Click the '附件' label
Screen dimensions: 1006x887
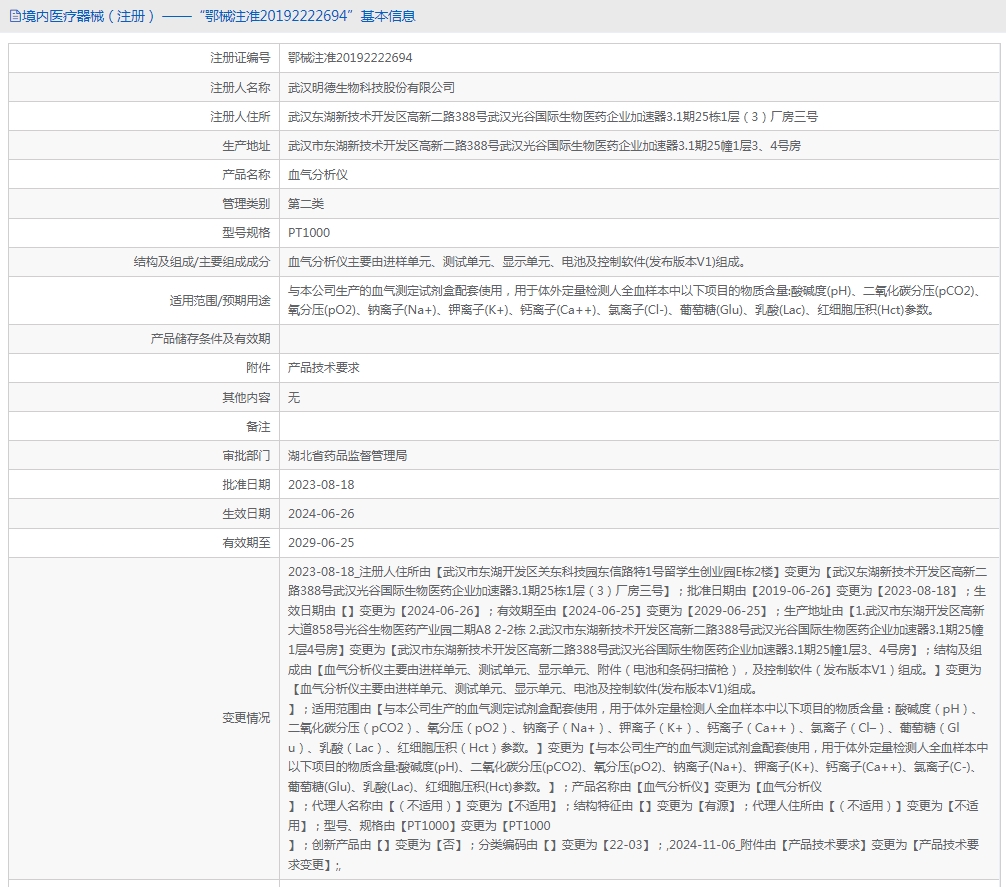[x=258, y=367]
